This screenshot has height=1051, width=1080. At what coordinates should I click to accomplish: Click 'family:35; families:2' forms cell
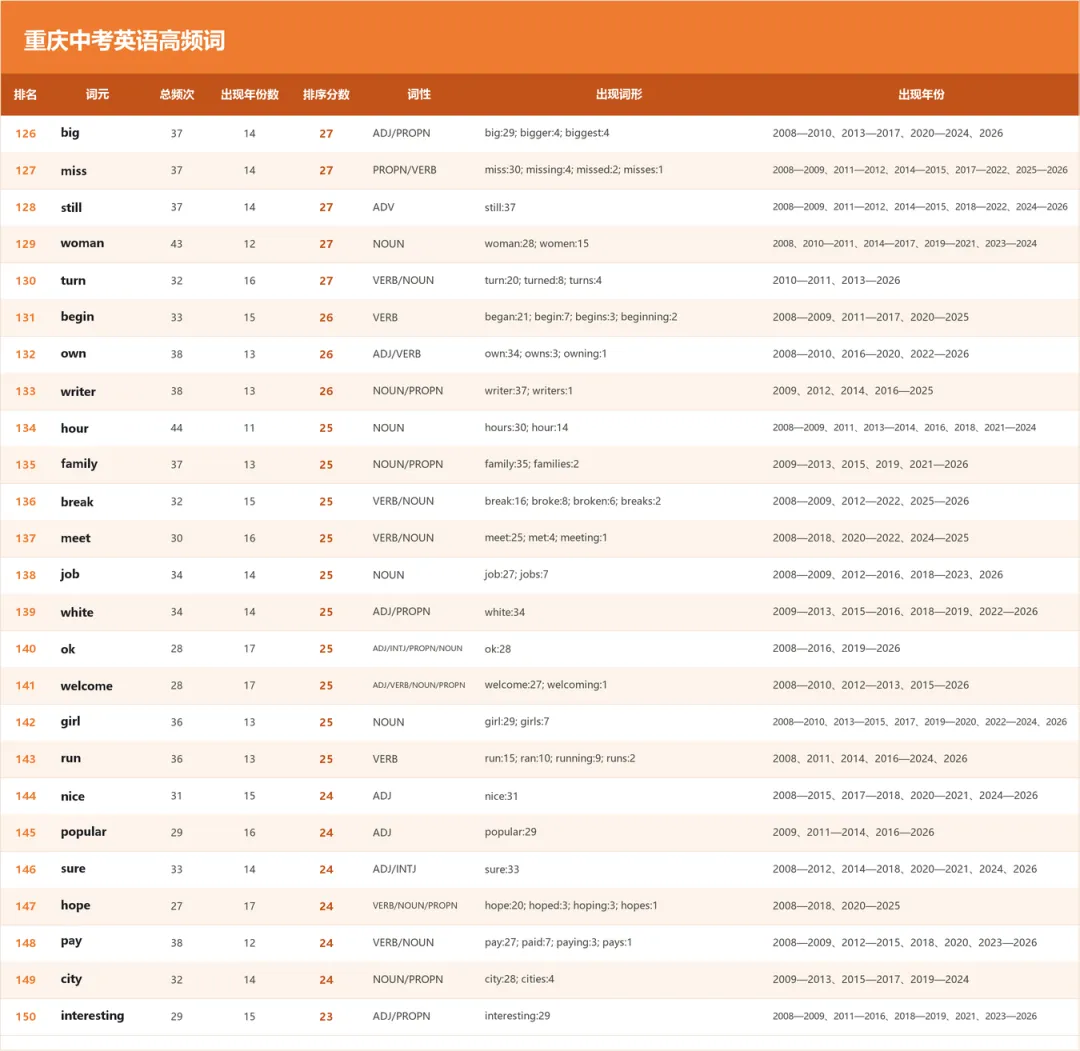(532, 464)
